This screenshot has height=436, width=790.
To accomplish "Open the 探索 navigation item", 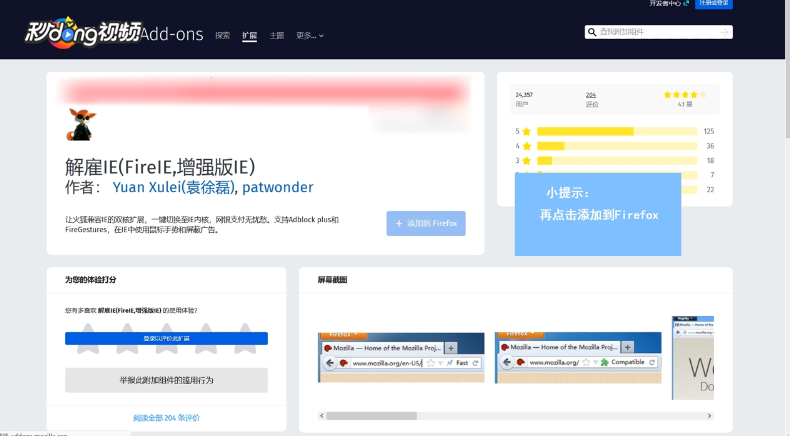I will coord(222,35).
